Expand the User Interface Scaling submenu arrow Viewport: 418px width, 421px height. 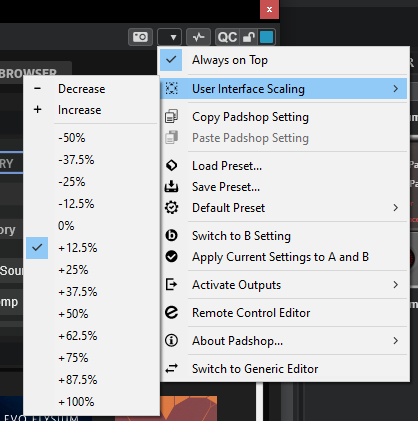395,89
